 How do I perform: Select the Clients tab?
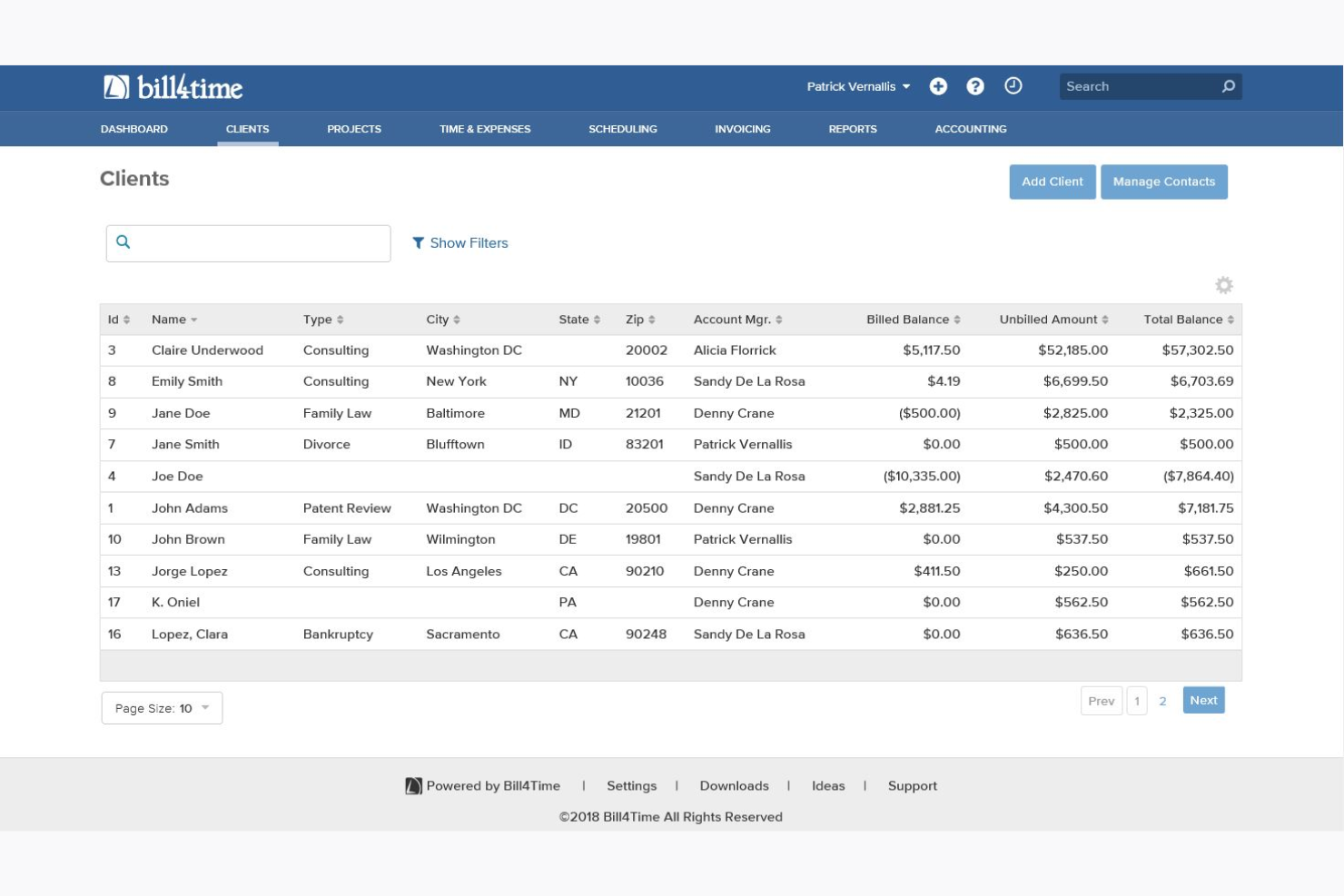(247, 129)
